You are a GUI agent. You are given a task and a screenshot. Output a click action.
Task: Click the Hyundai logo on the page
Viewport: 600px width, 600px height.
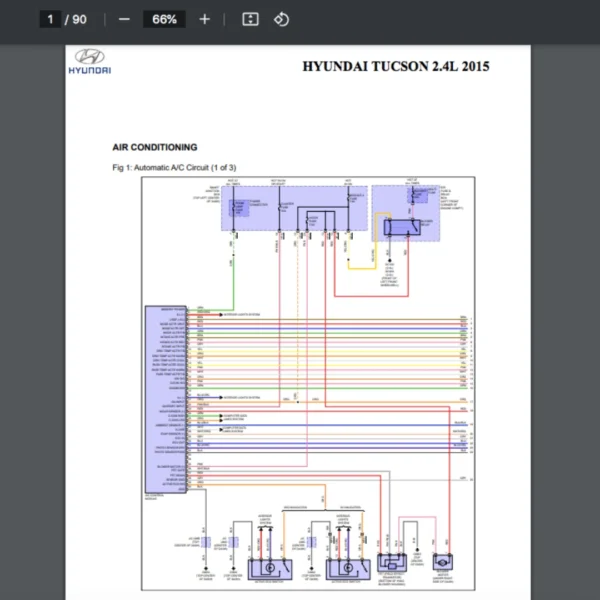(x=89, y=62)
